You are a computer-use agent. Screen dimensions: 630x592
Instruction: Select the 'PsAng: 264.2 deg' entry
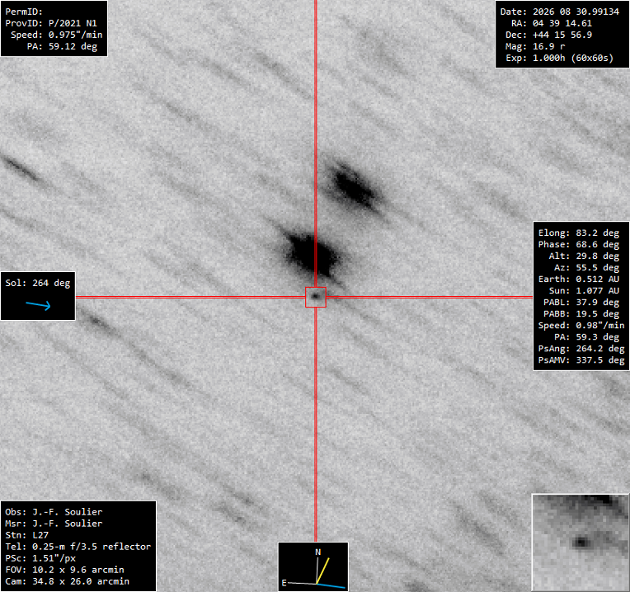coord(581,348)
